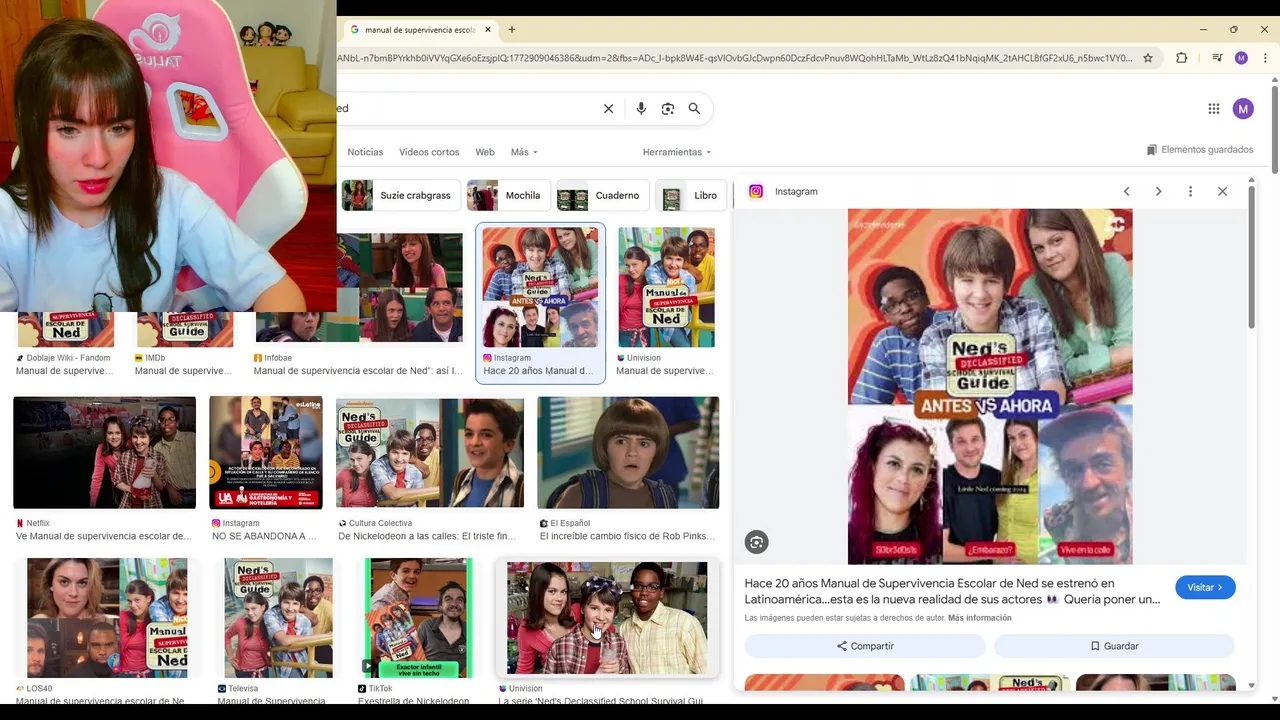Open Chrome extensions puzzle icon
1280x720 pixels.
1181,58
